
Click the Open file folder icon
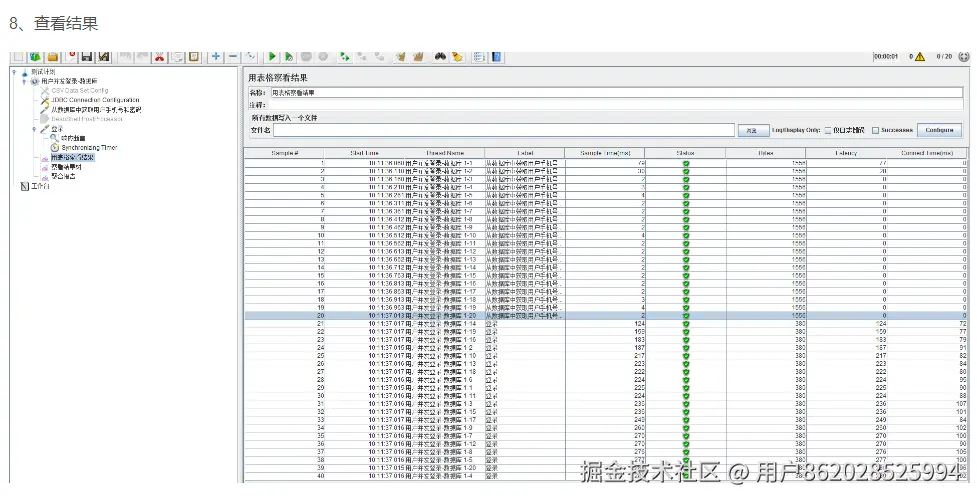pyautogui.click(x=52, y=57)
